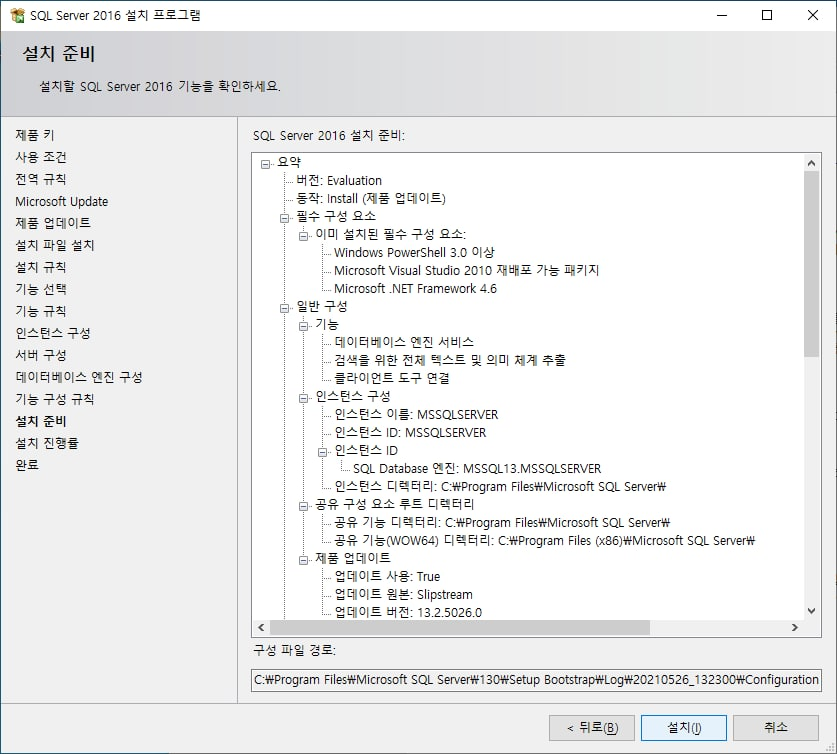Select Microsoft .NET Framework 4.6 row
Viewport: 837px width, 754px height.
coord(415,289)
